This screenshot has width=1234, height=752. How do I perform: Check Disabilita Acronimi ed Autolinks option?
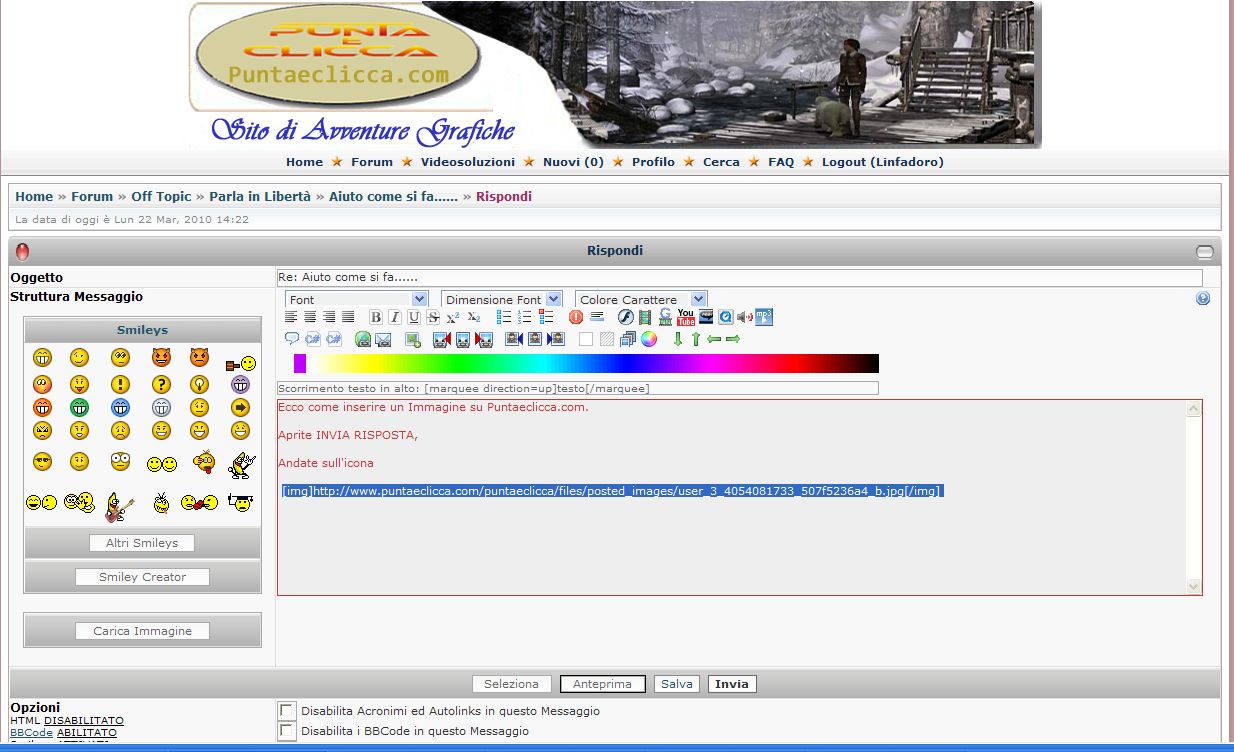tap(287, 710)
